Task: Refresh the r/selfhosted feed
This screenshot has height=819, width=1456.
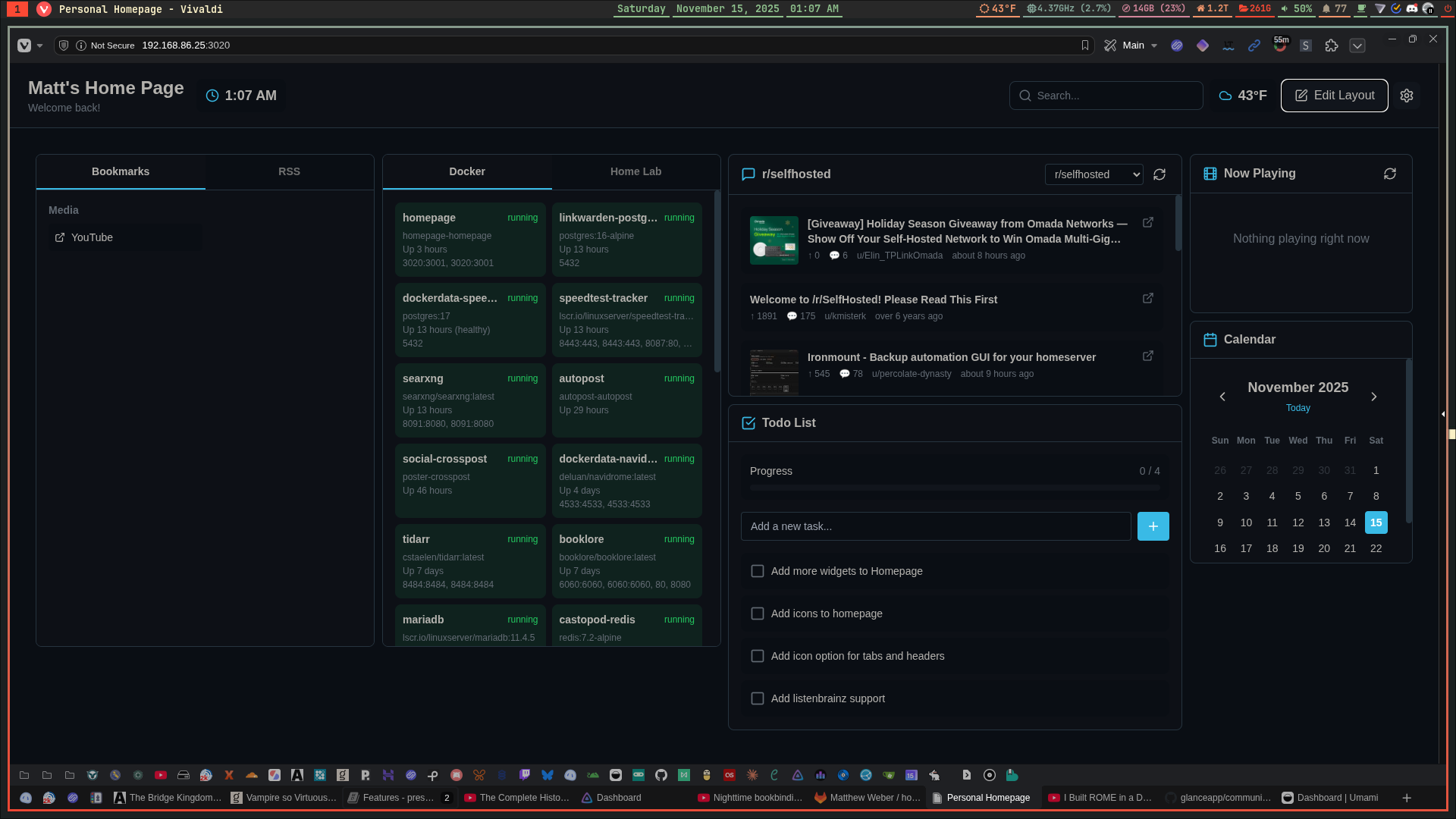Action: tap(1159, 174)
